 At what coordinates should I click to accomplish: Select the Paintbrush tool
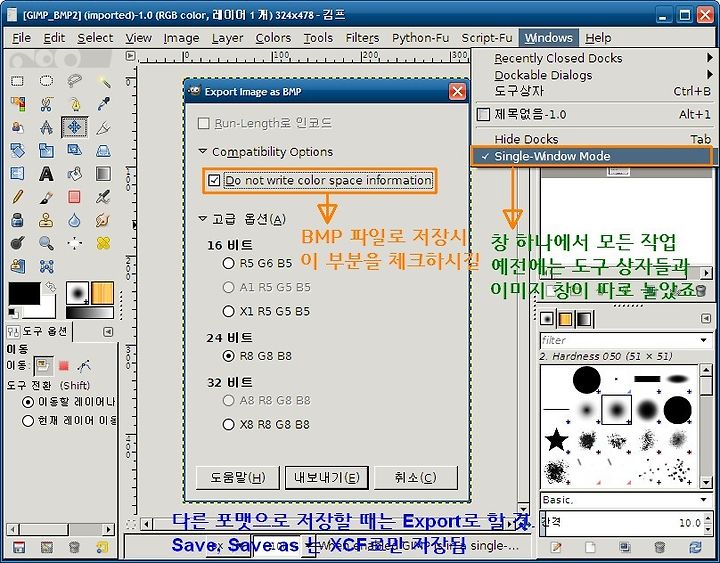46,197
